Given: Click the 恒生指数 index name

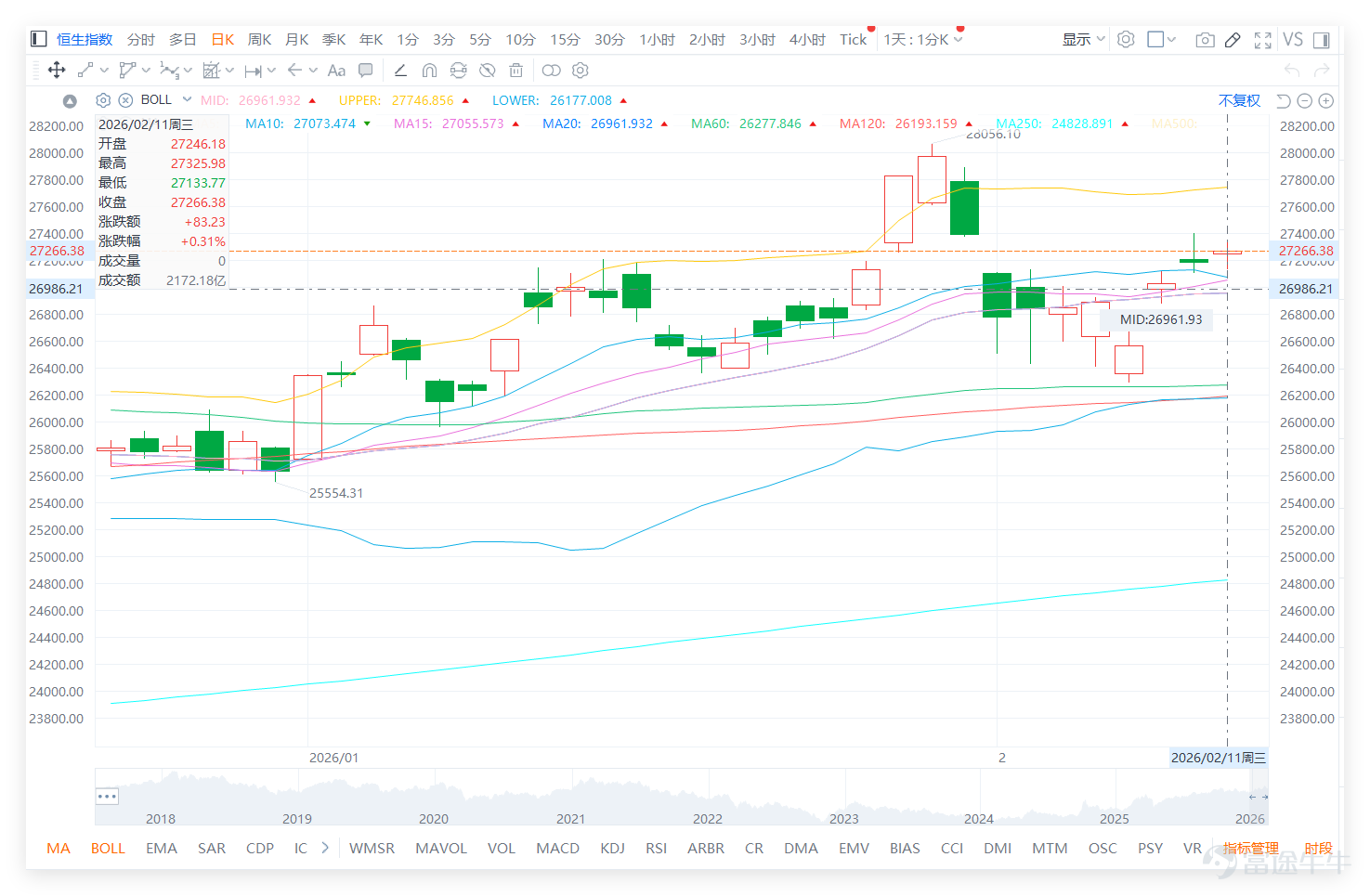Looking at the screenshot, I should point(85,39).
